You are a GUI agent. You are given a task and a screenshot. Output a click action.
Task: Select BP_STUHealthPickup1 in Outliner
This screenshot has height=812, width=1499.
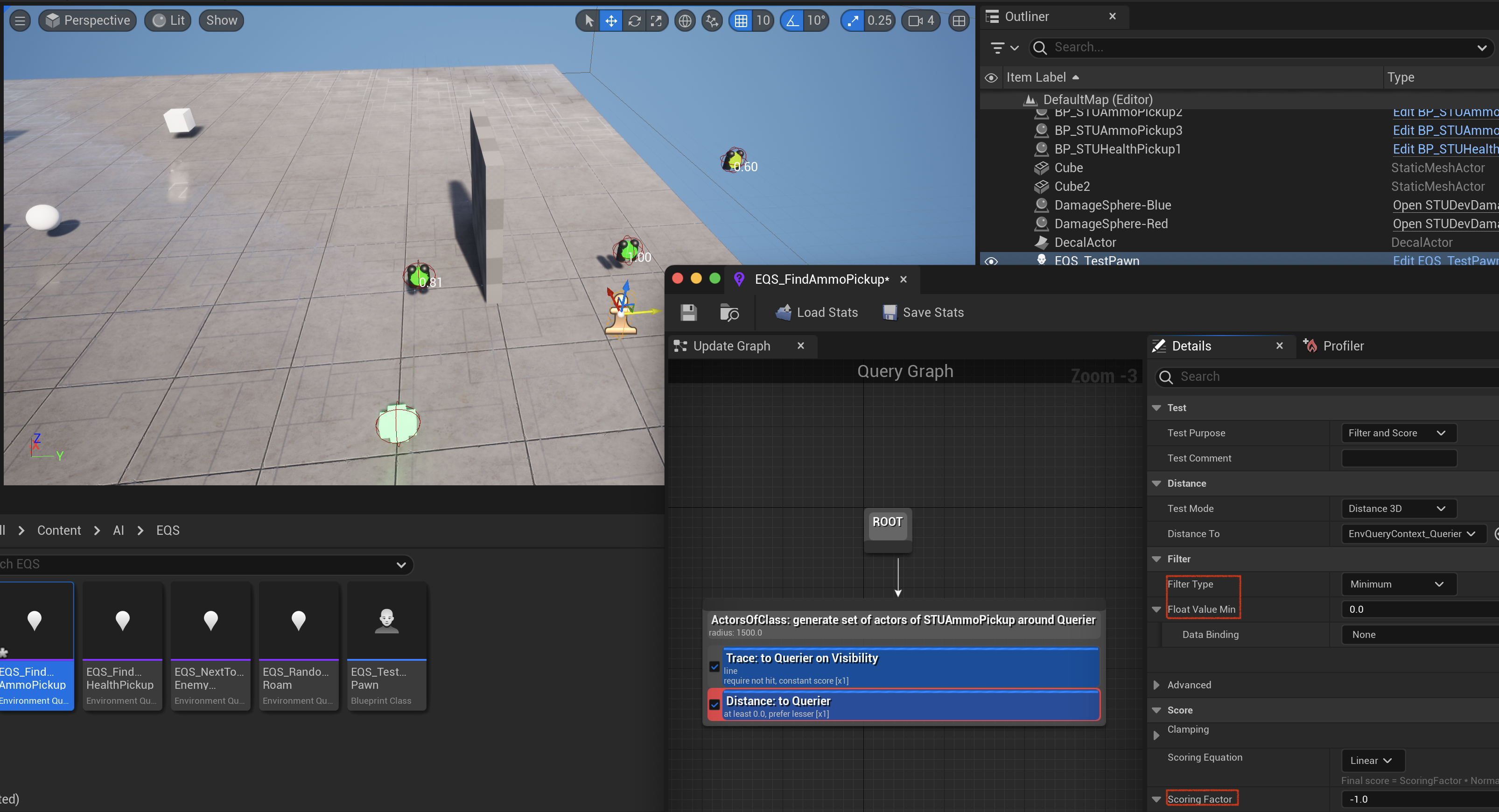pos(1117,149)
